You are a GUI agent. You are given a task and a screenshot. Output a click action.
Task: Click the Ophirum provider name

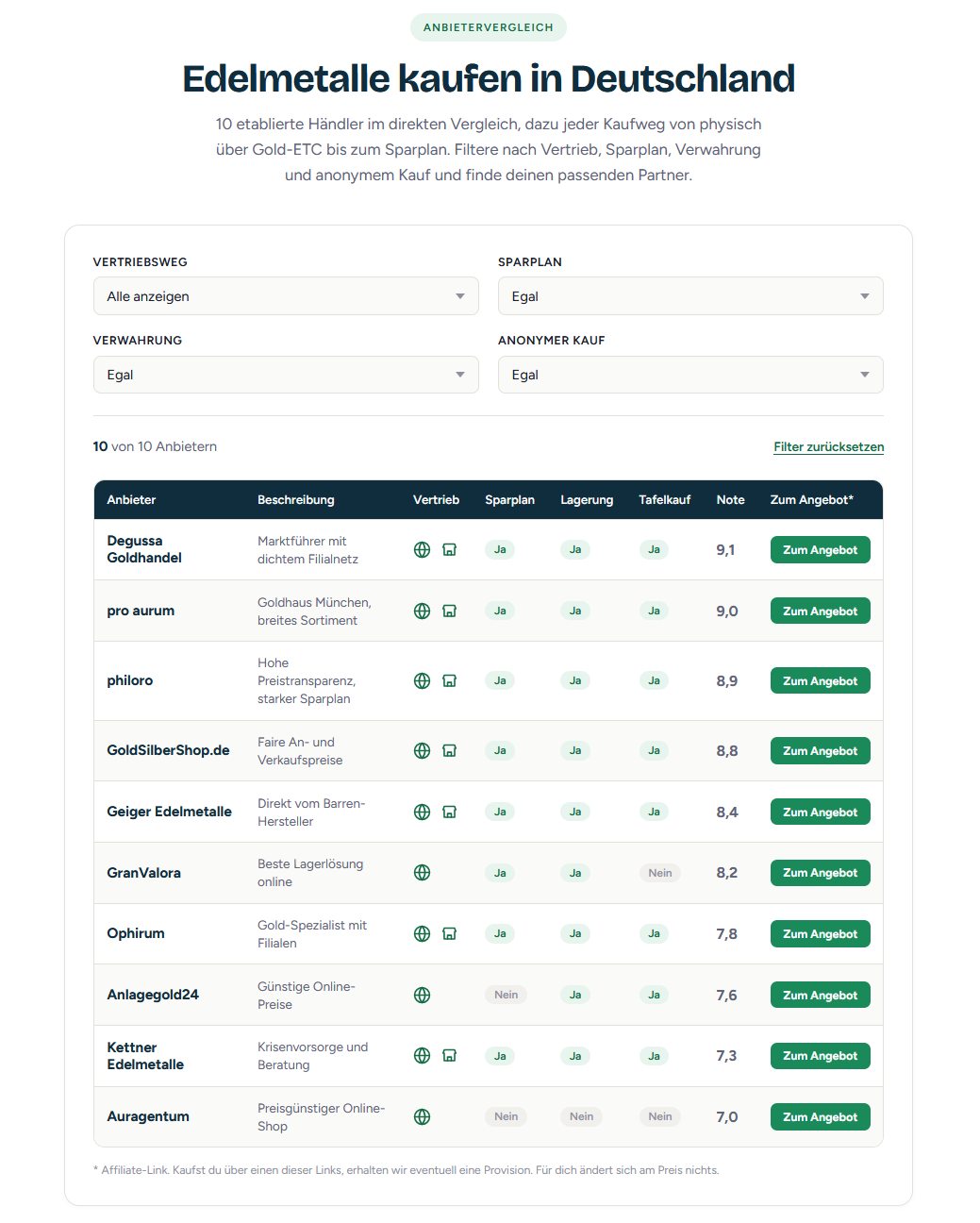pyautogui.click(x=136, y=933)
